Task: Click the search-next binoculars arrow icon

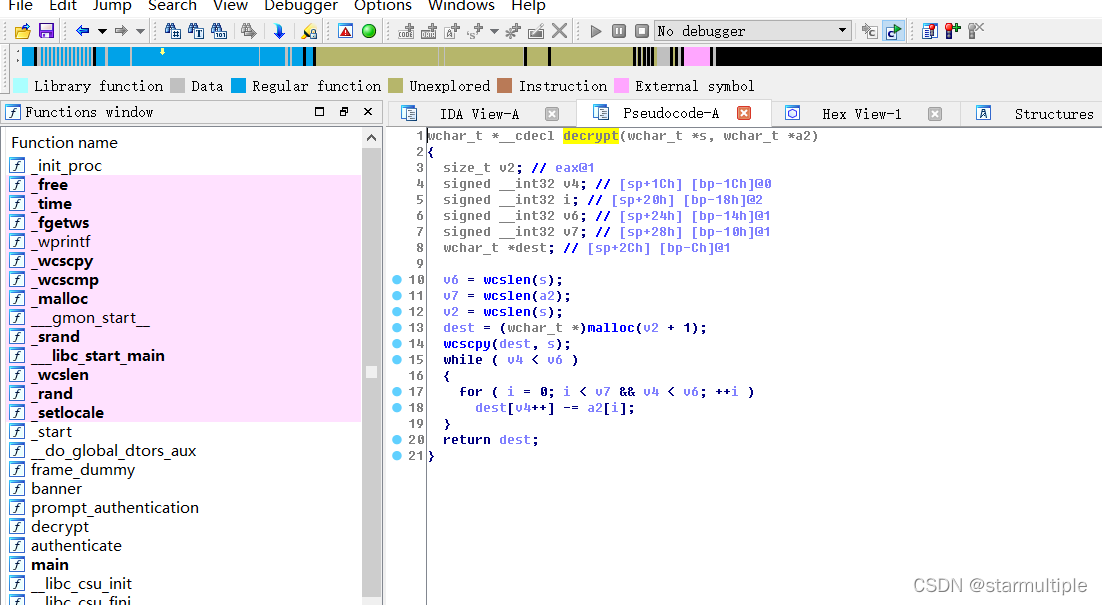Action: 248,31
